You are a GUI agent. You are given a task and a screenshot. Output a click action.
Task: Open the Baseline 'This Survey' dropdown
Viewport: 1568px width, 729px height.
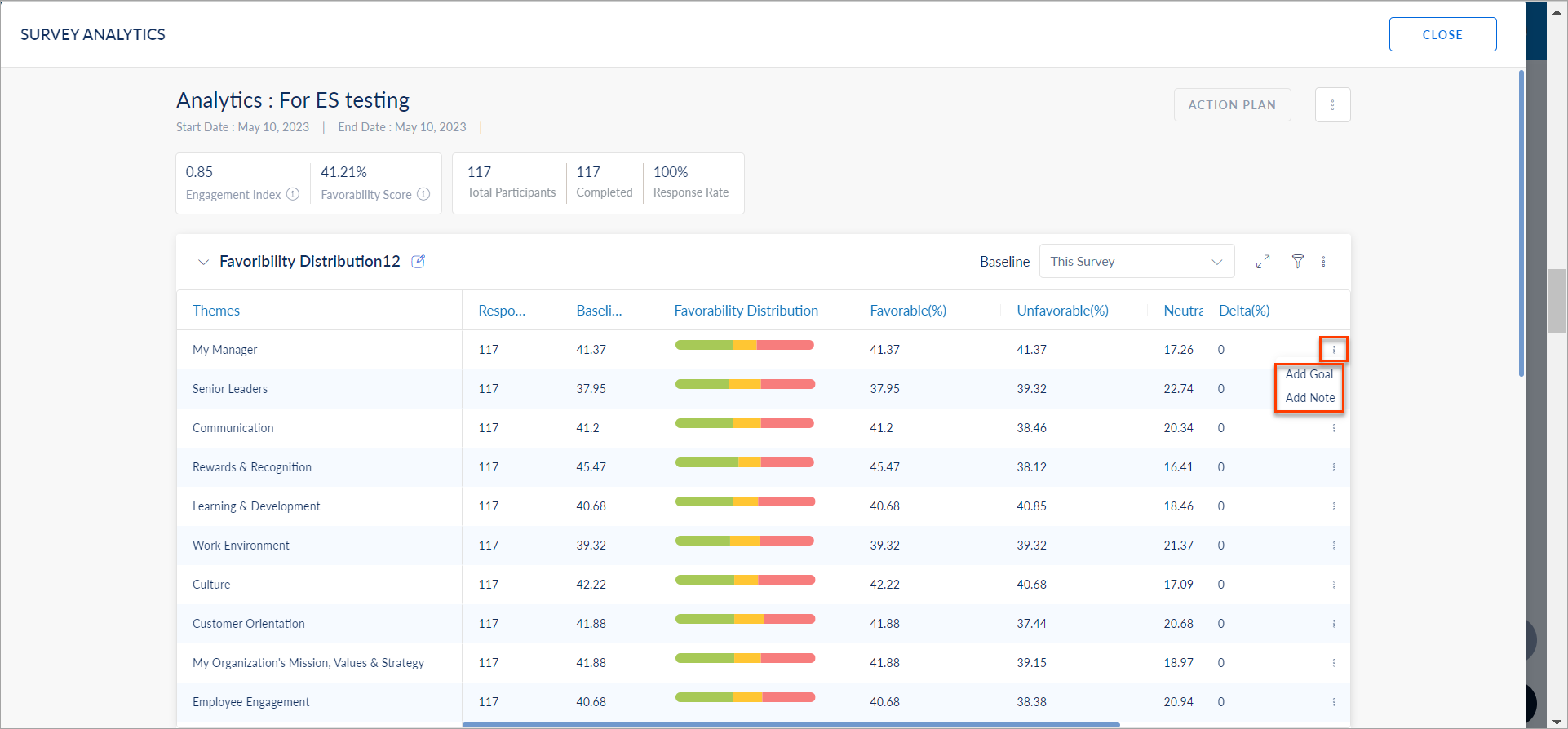1136,262
